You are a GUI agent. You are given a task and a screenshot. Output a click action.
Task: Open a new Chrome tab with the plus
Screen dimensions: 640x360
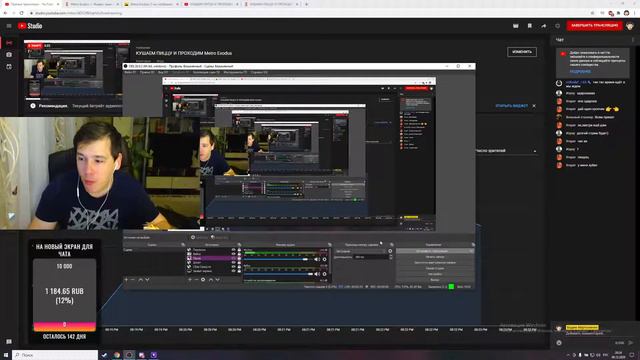[307, 4]
